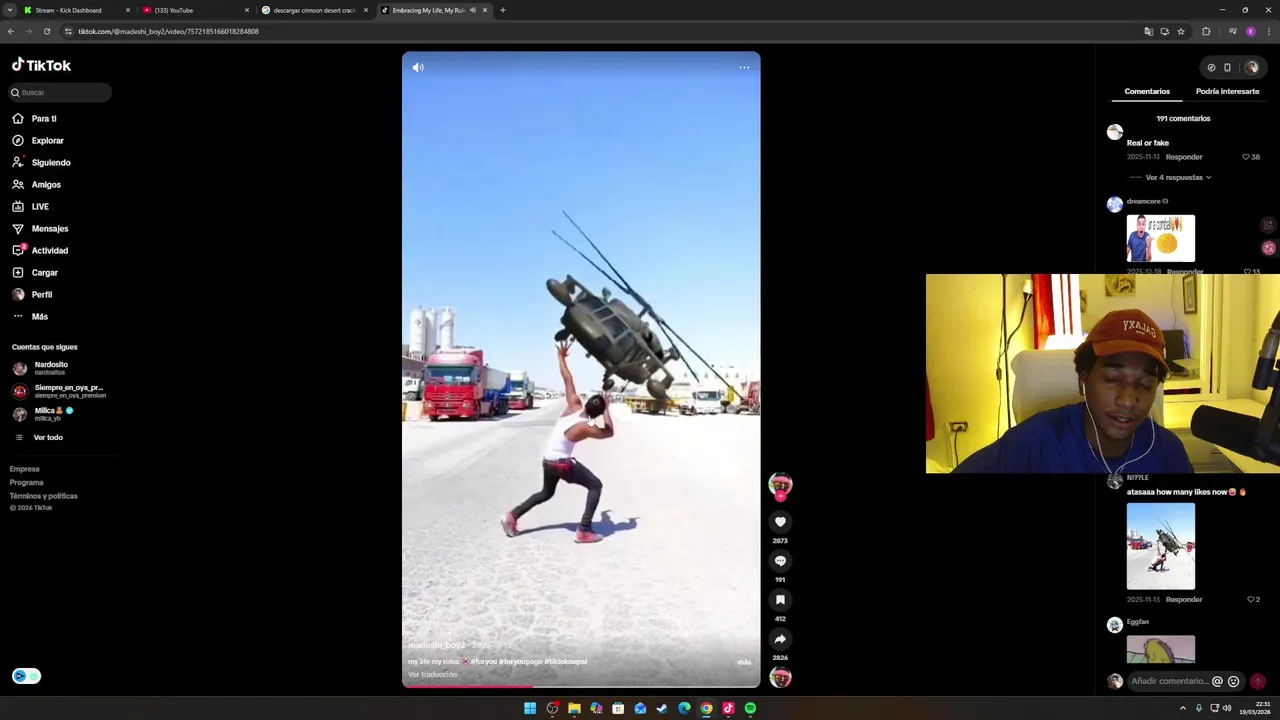
Task: Open the Programa footer link
Action: tap(27, 482)
